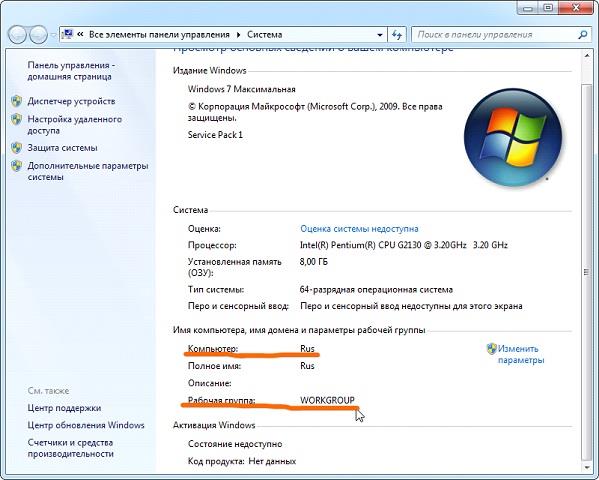
Task: Click the Поиск в панели управления search field
Action: click(x=495, y=35)
